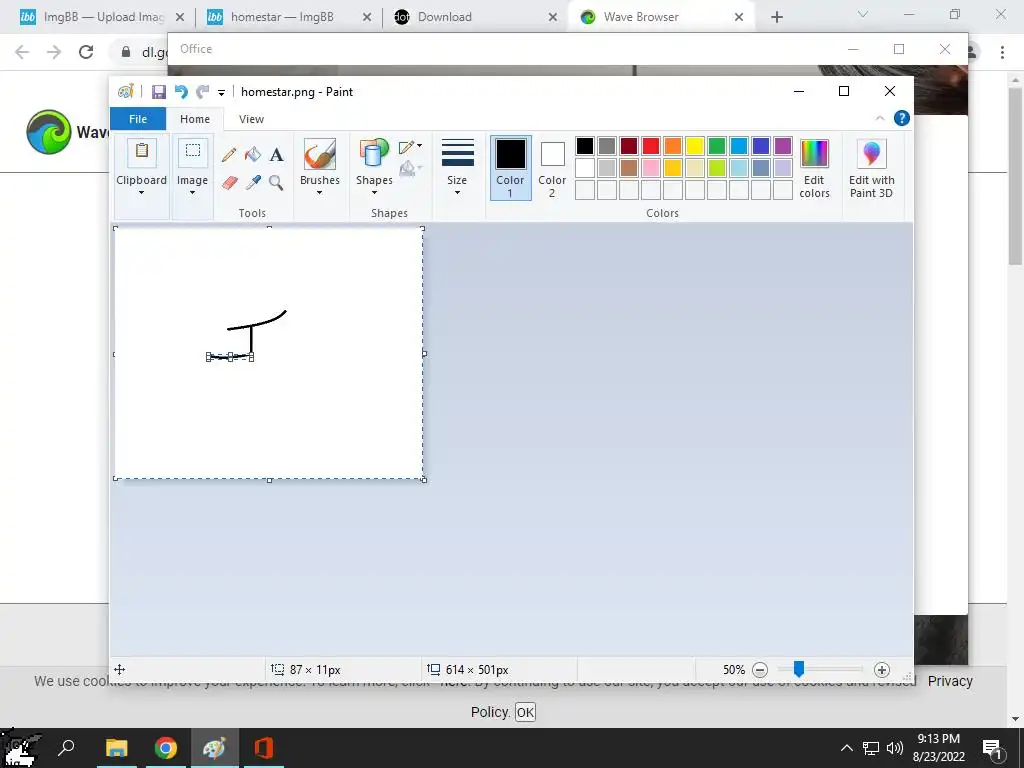The width and height of the screenshot is (1024, 768).
Task: Open the notification center icon
Action: [992, 748]
